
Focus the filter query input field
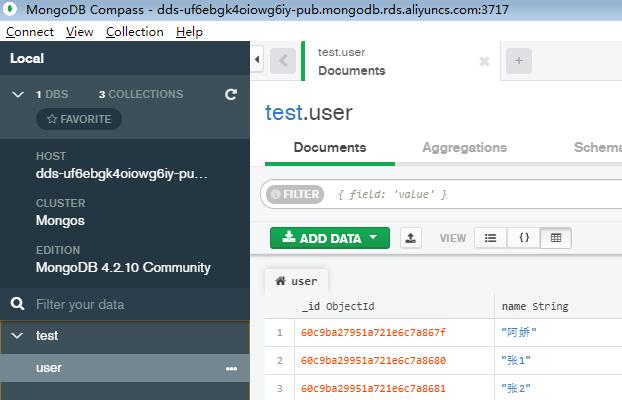pos(476,194)
